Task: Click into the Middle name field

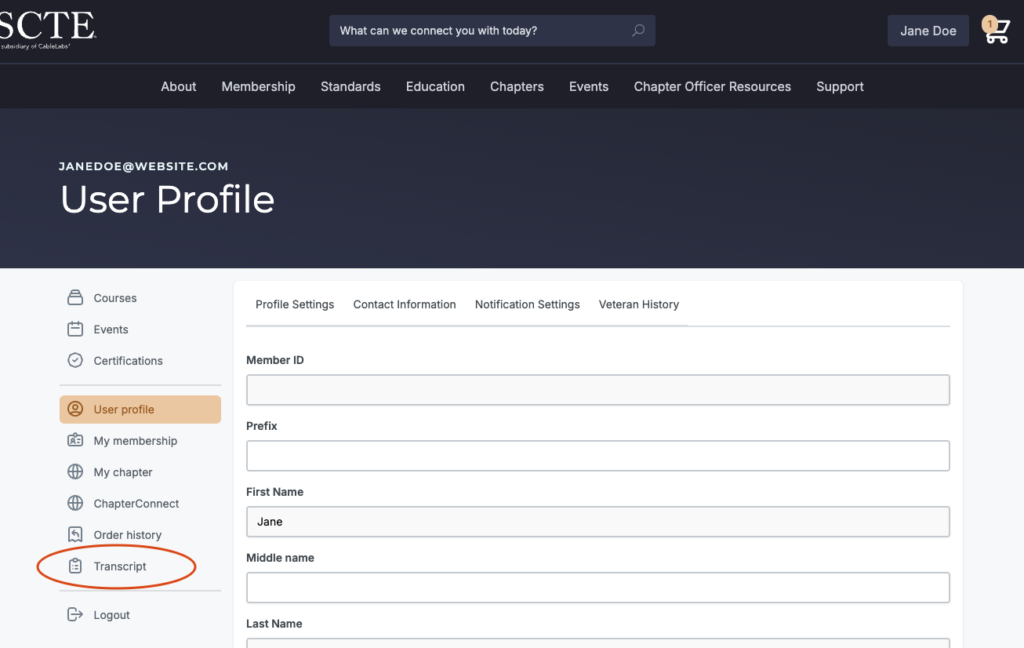Action: (597, 588)
